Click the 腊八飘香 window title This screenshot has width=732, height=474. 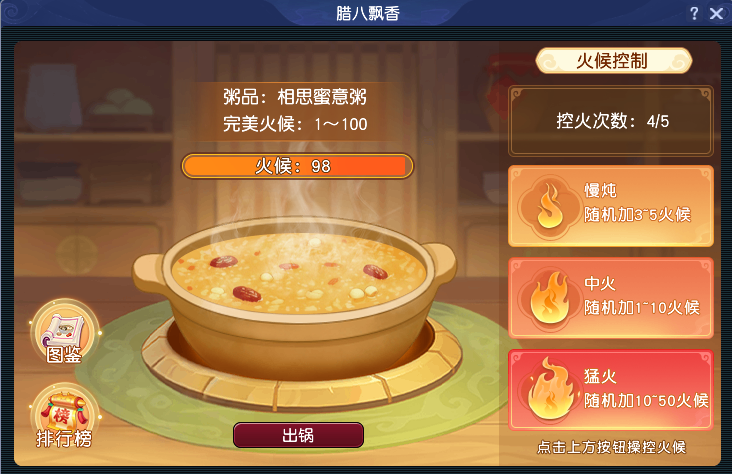(368, 14)
